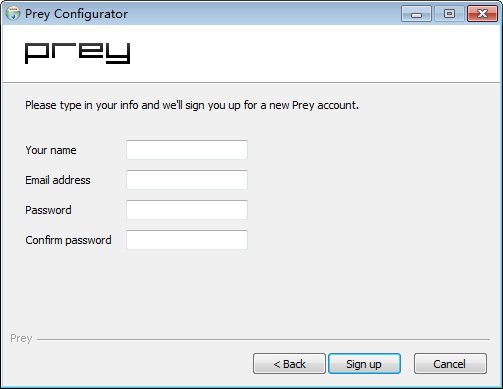Cancel the Prey setup wizard

[x=450, y=364]
